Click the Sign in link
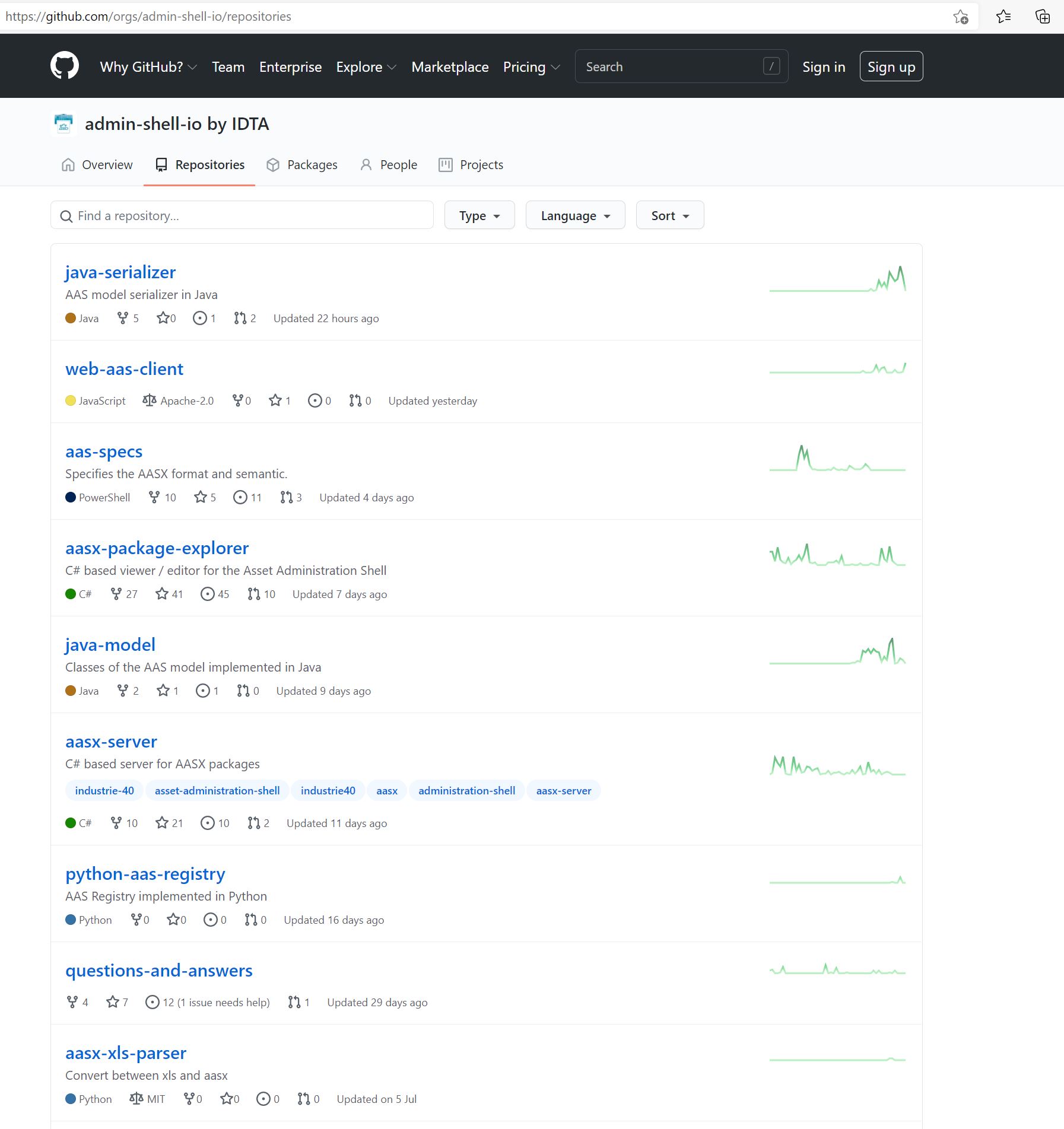 824,67
